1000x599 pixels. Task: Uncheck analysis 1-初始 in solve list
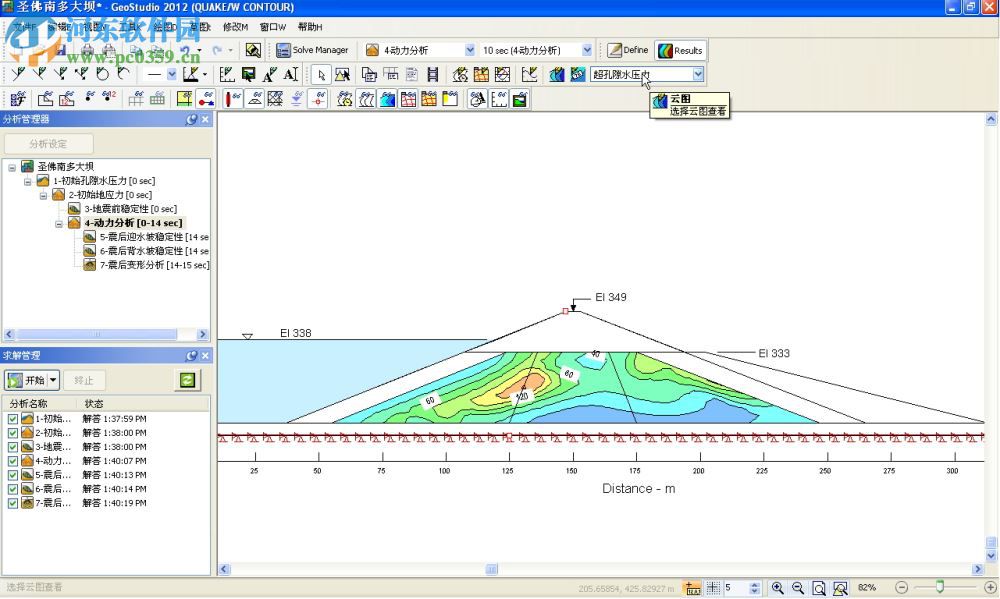pyautogui.click(x=12, y=419)
